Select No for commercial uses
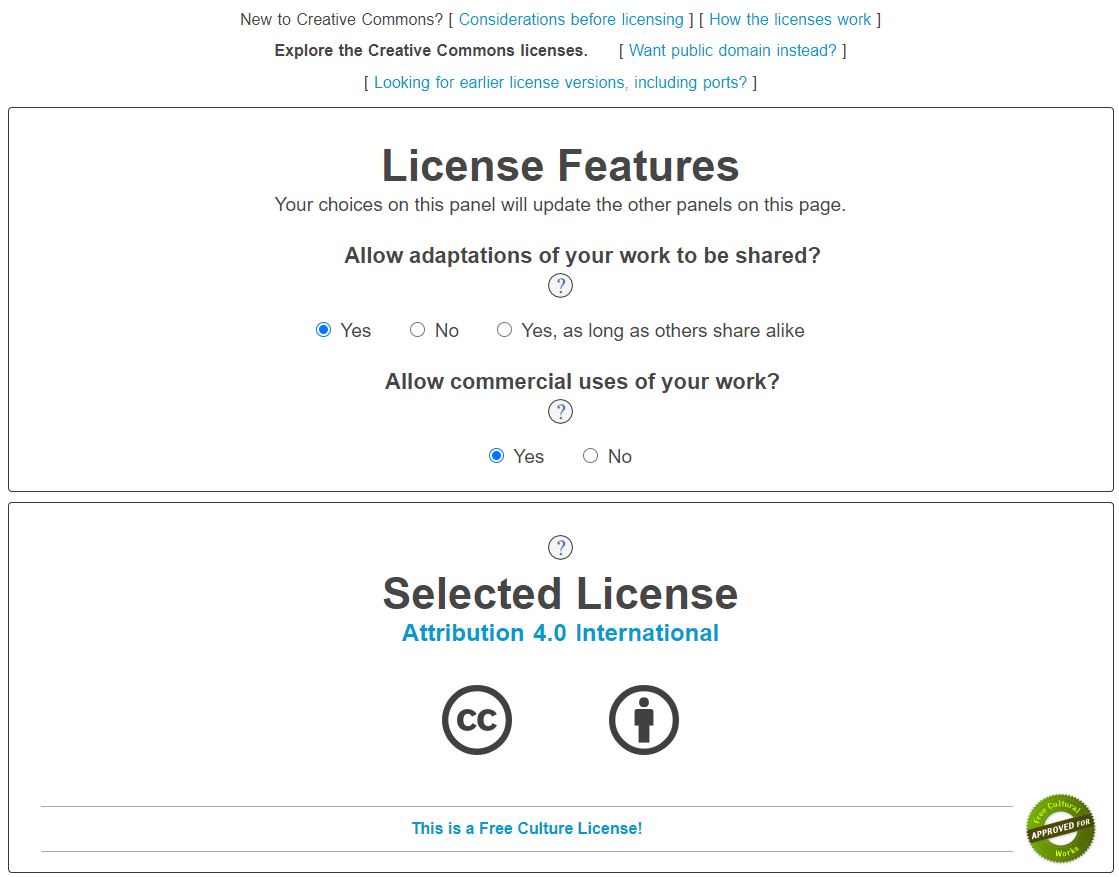Screen dimensions: 1119x877 click(x=590, y=455)
